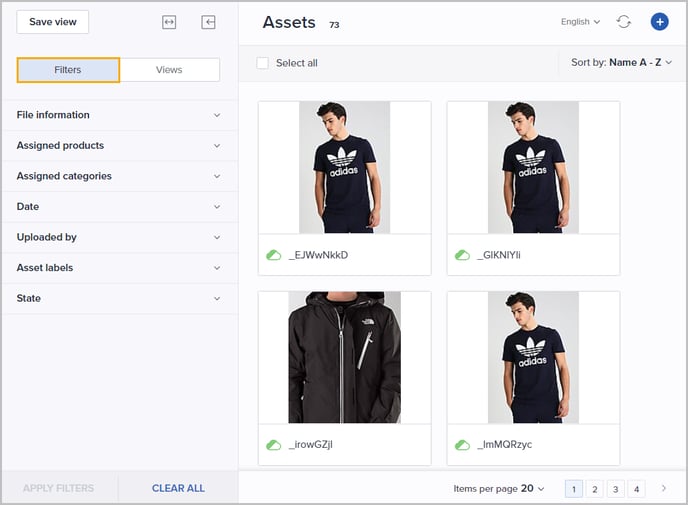Click the expand panel width icon
This screenshot has width=688, height=505.
(169, 22)
